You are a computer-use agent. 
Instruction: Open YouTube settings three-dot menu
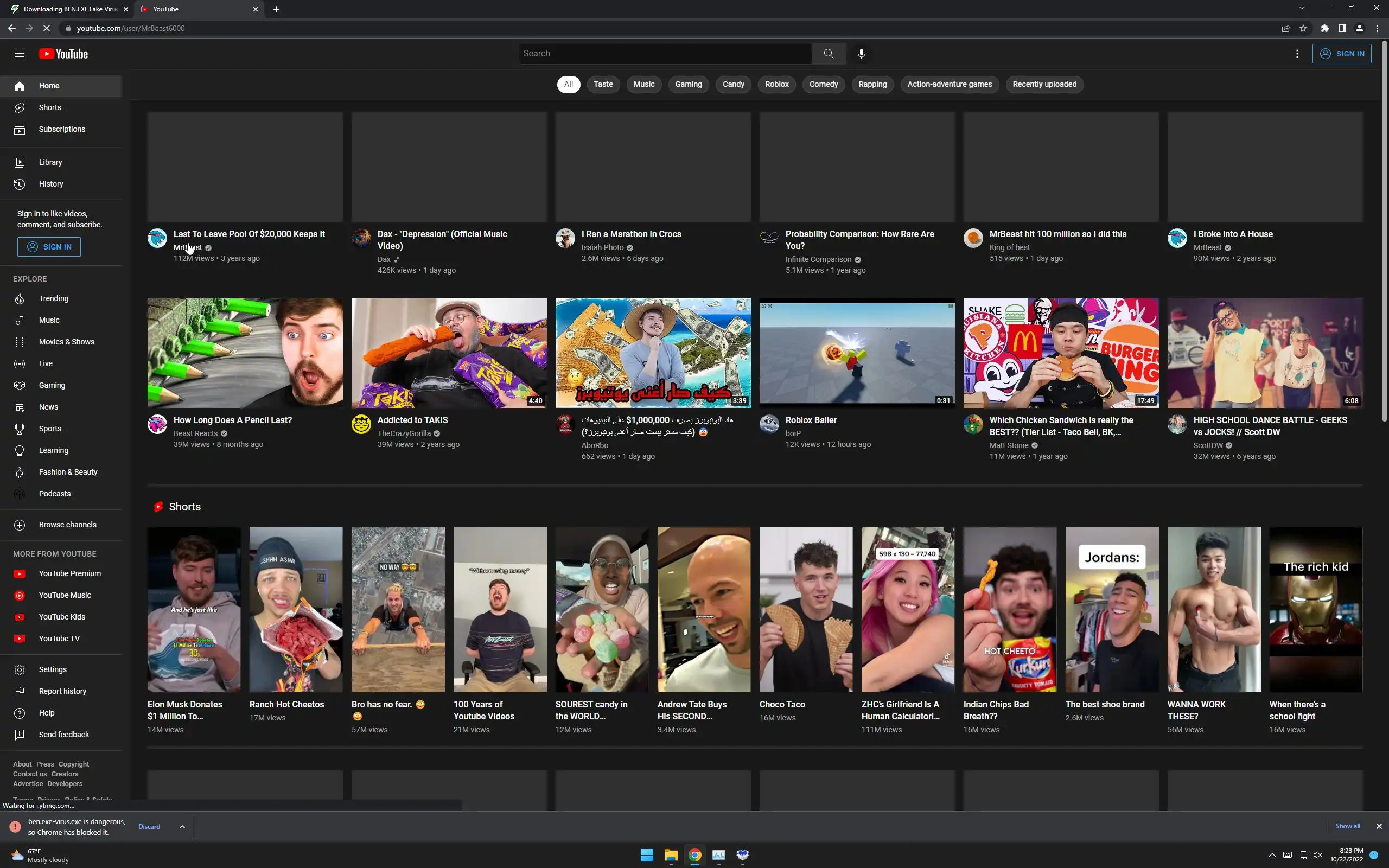tap(1297, 53)
